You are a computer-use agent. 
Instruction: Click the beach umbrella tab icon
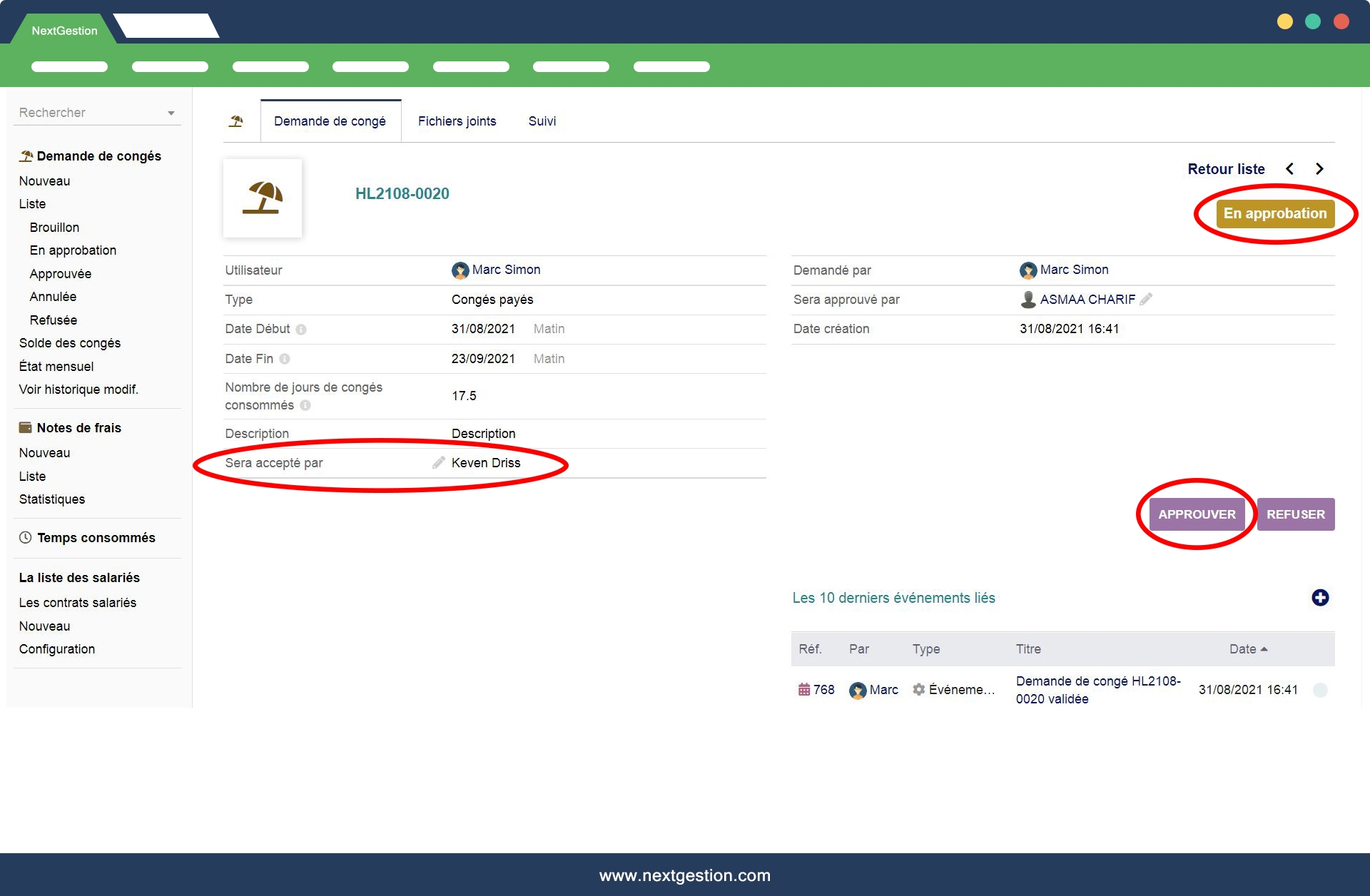coord(236,121)
